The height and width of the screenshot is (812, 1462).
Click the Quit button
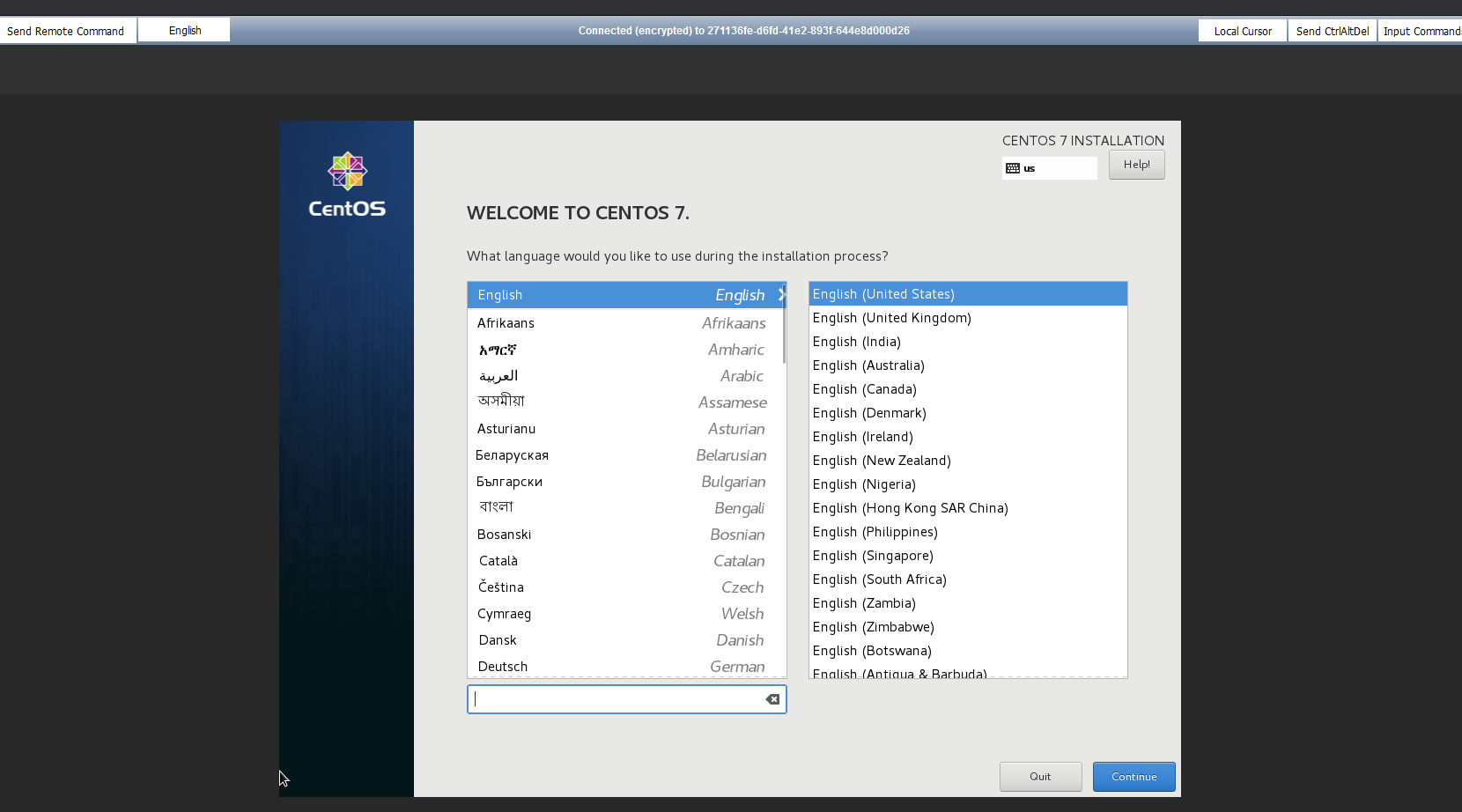click(1040, 777)
